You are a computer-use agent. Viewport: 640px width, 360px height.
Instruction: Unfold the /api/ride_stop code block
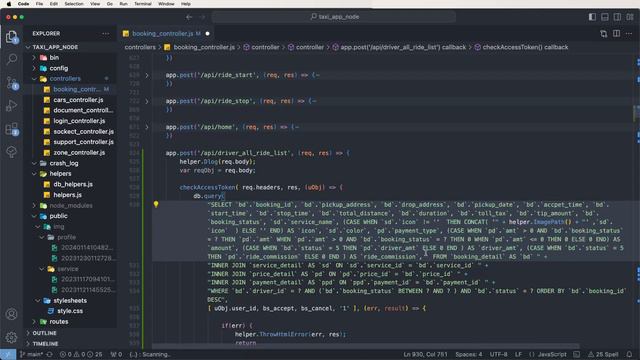click(147, 101)
